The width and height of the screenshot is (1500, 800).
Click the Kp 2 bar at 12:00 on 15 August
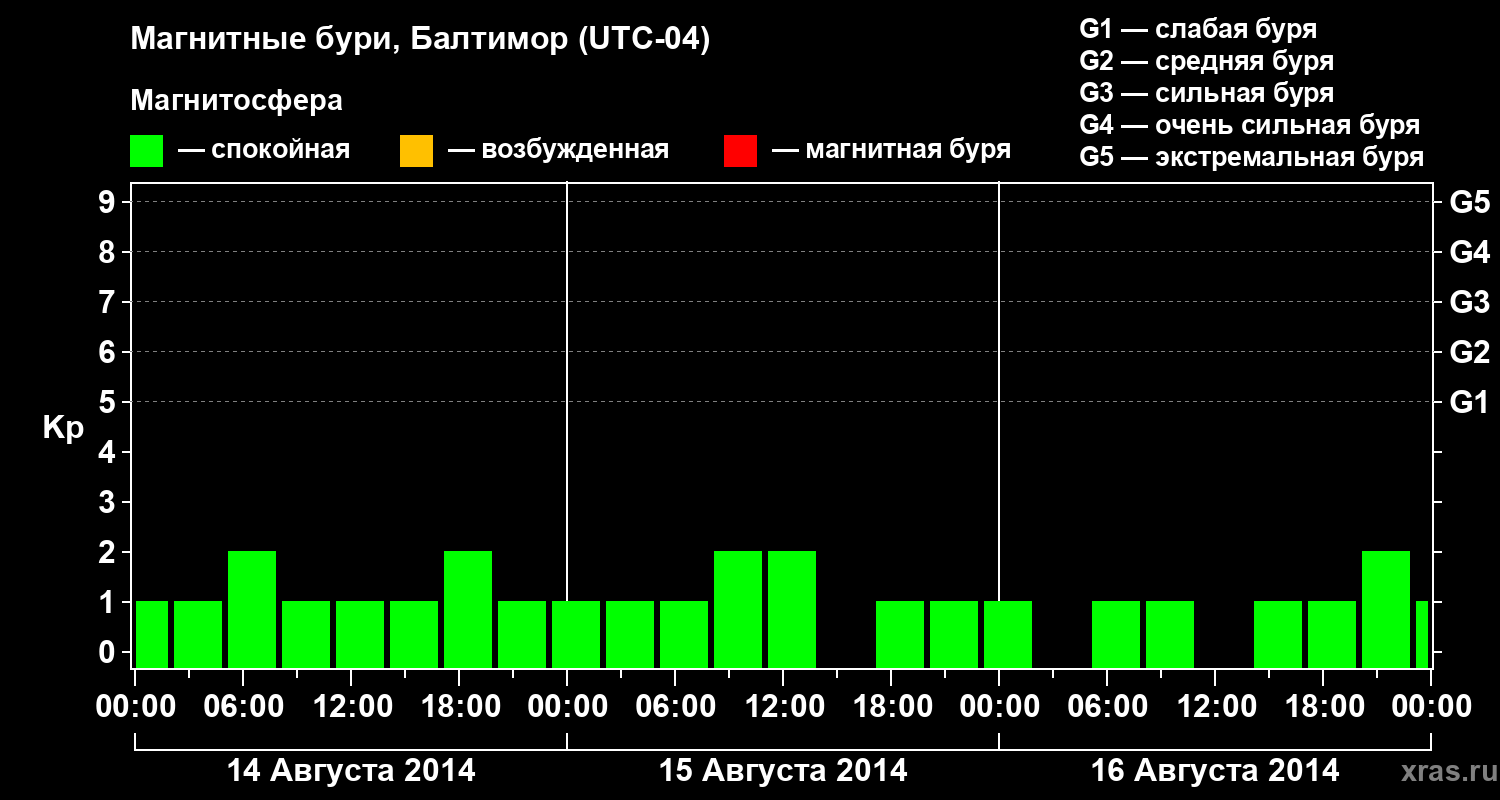pyautogui.click(x=792, y=609)
